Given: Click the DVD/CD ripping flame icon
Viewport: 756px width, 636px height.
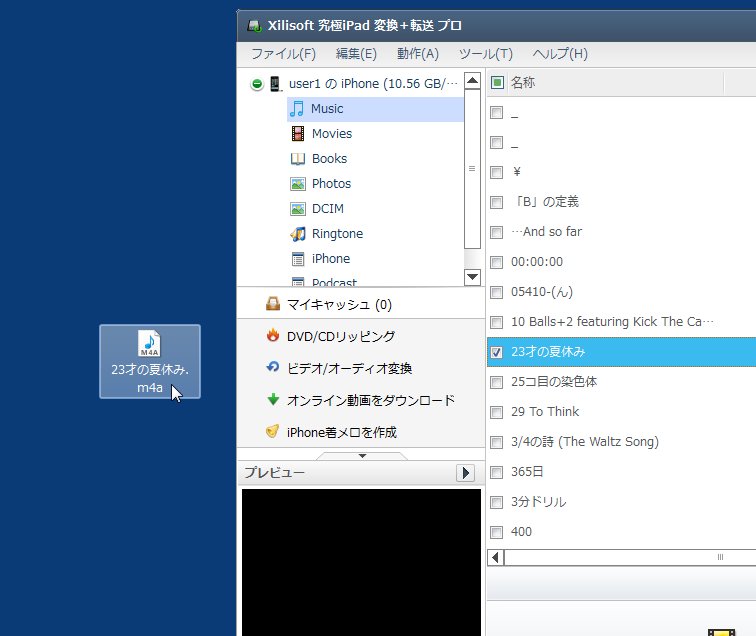Looking at the screenshot, I should pyautogui.click(x=273, y=335).
